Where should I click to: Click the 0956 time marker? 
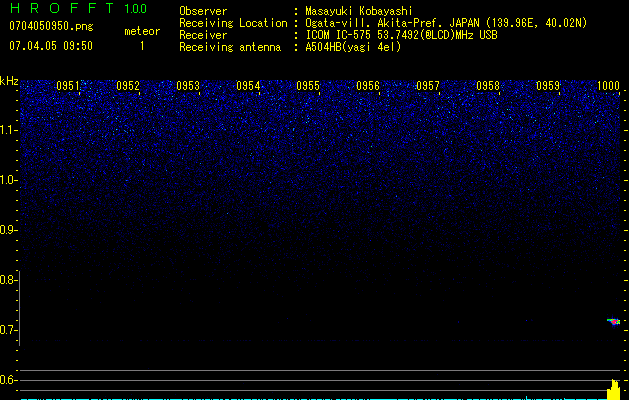368,86
